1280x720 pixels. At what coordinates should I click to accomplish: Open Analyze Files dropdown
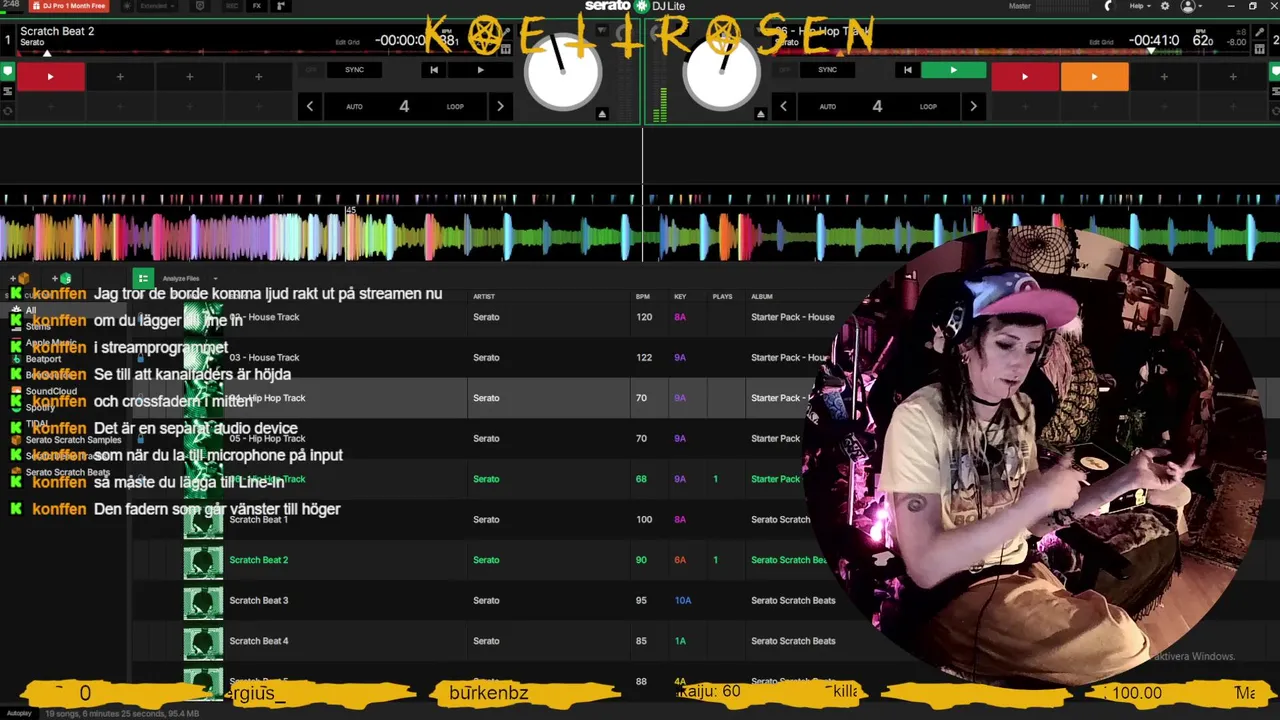pyautogui.click(x=189, y=279)
